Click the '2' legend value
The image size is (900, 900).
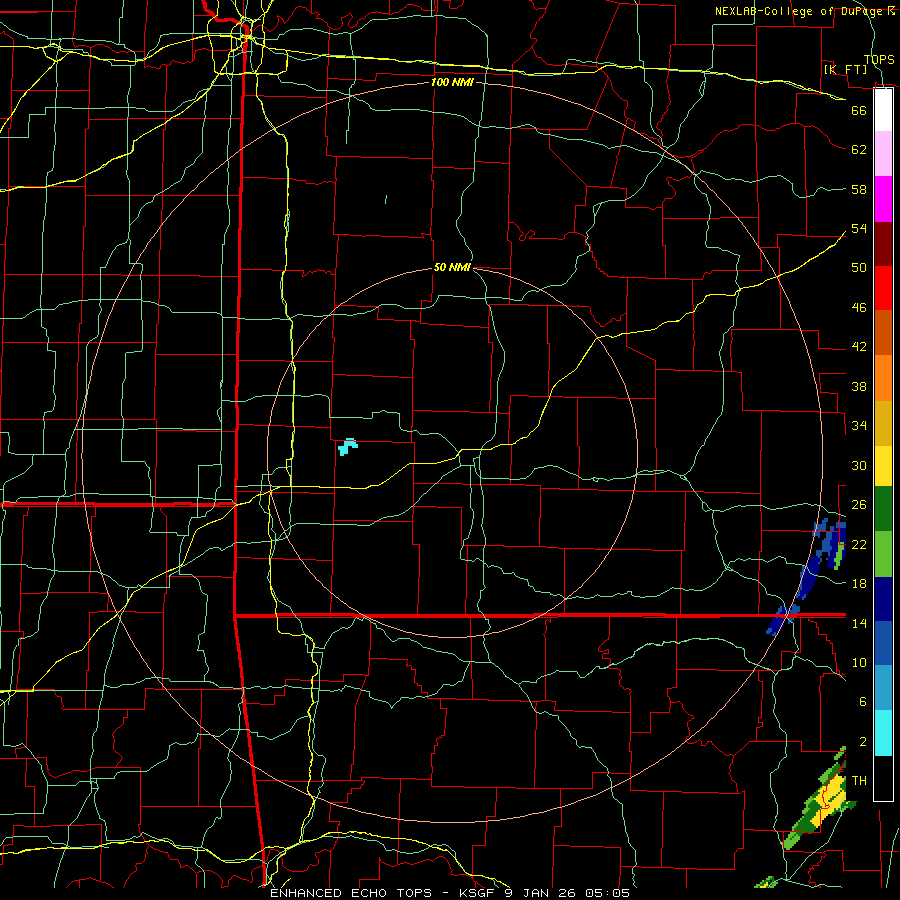863,742
